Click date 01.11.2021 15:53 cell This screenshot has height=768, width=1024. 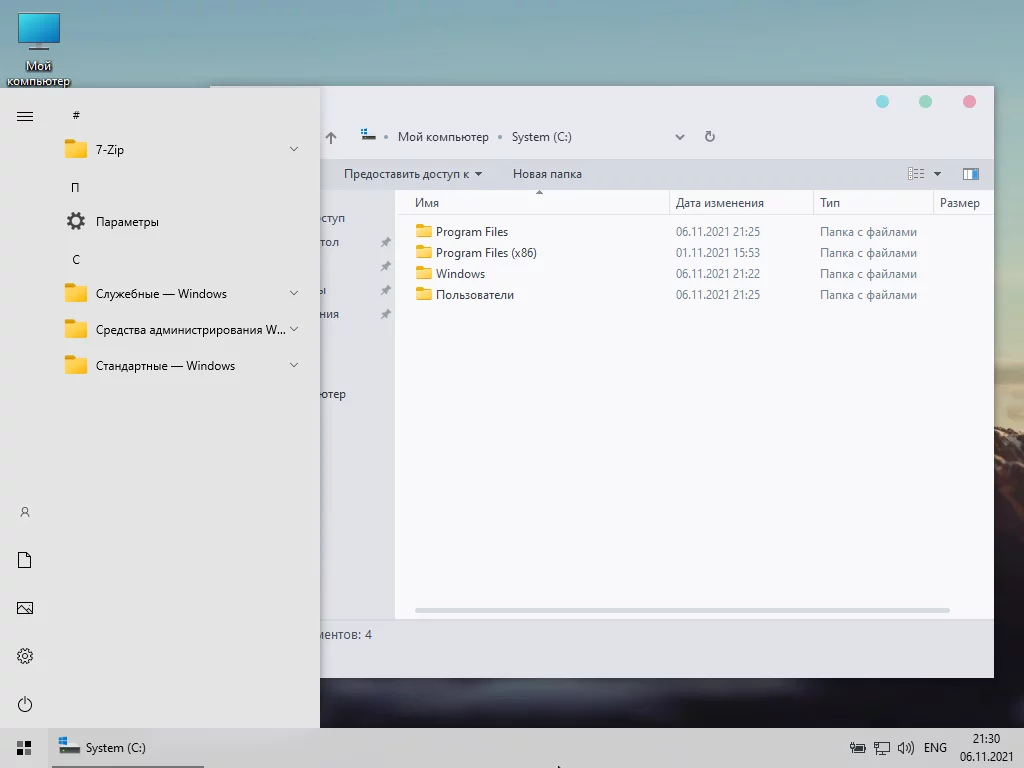point(718,253)
